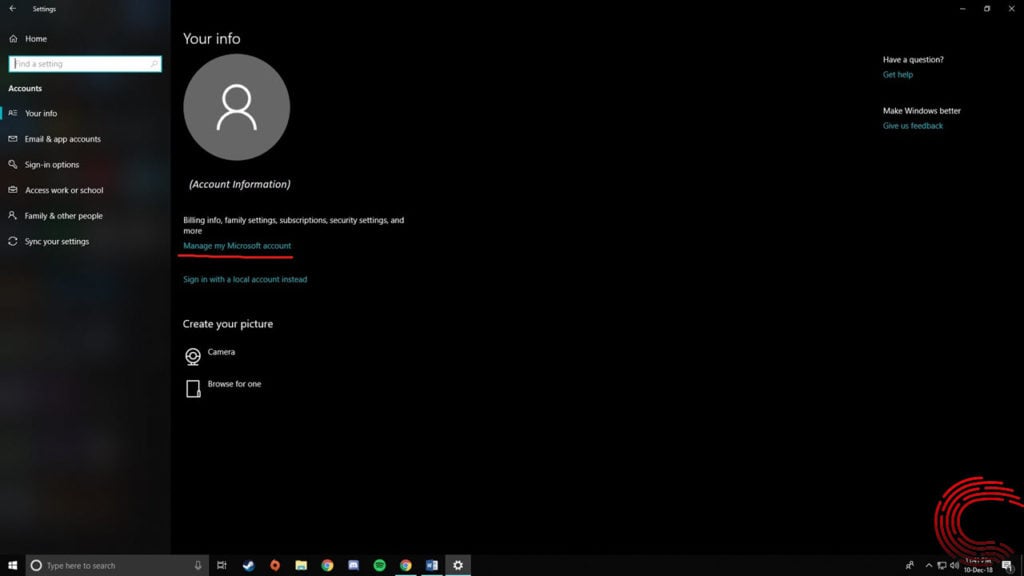
Task: Switch to Your info in the sidebar
Action: (x=41, y=113)
